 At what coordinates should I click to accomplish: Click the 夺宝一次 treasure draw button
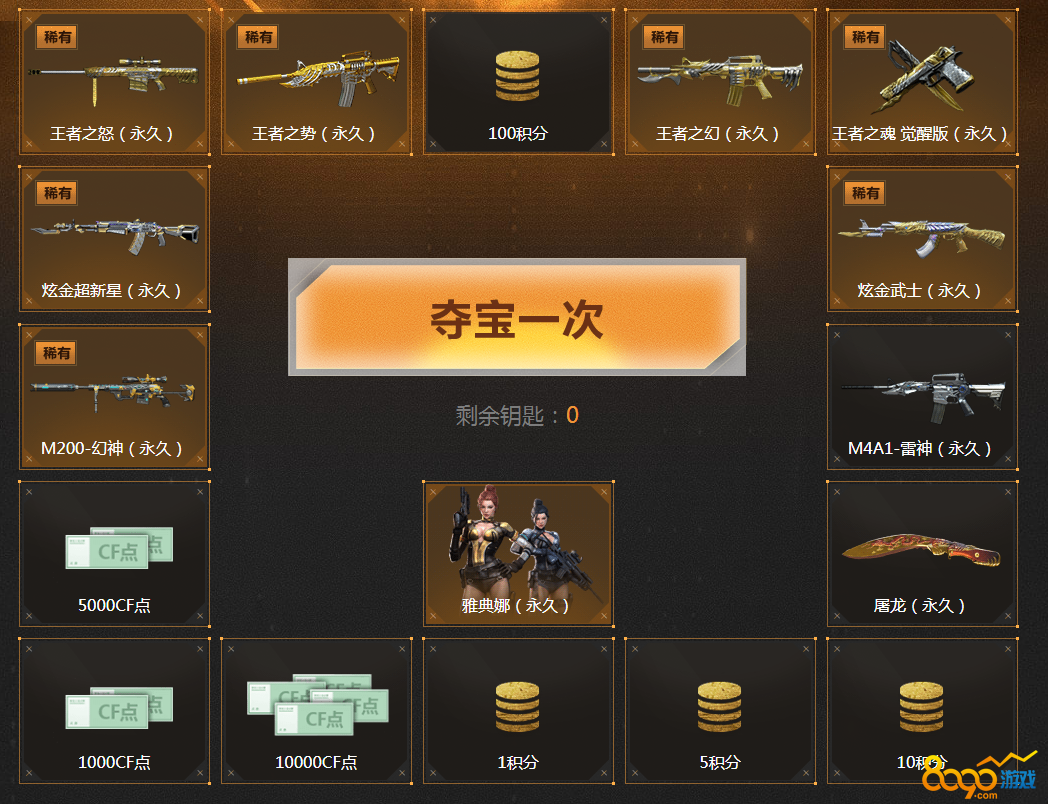(517, 317)
